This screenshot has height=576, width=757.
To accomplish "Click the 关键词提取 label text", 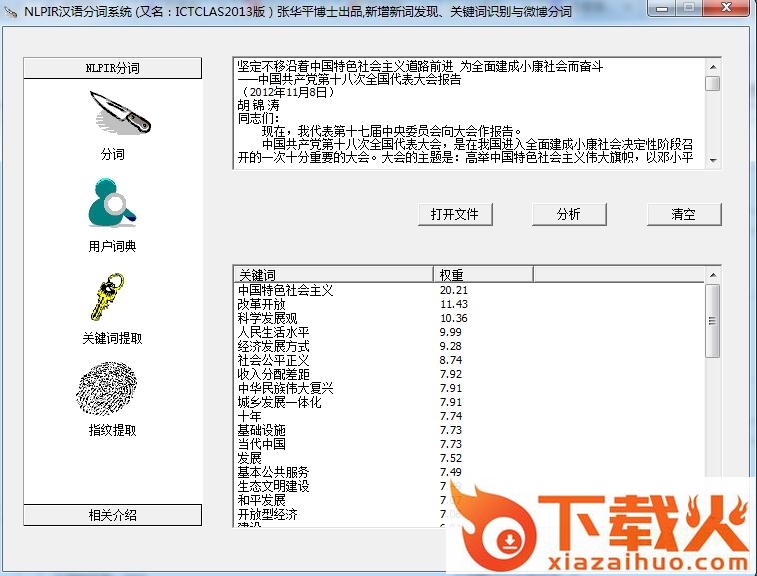I will click(x=112, y=338).
